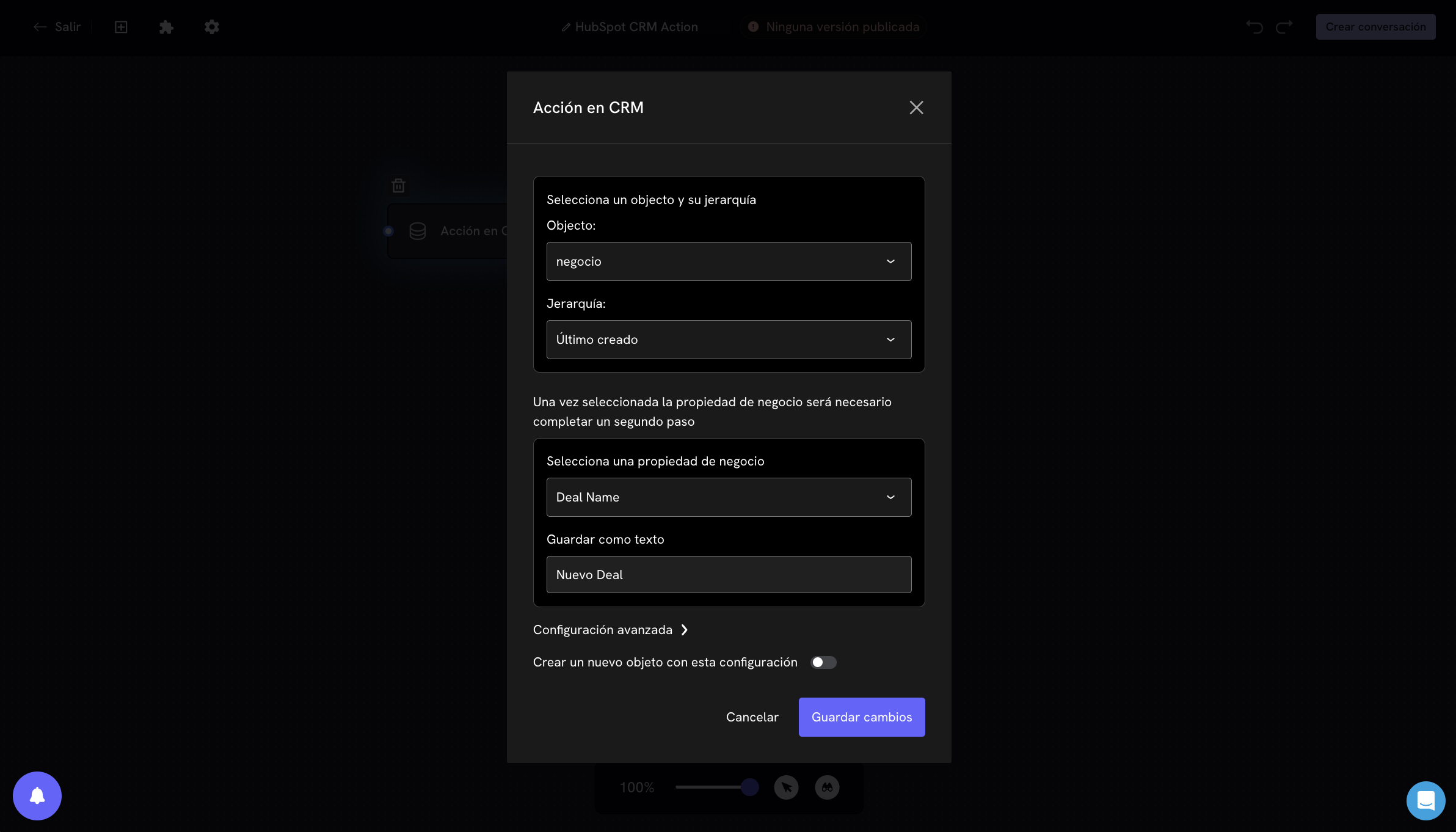Expand Configuración avanzada section
This screenshot has height=832, width=1456.
coord(611,630)
